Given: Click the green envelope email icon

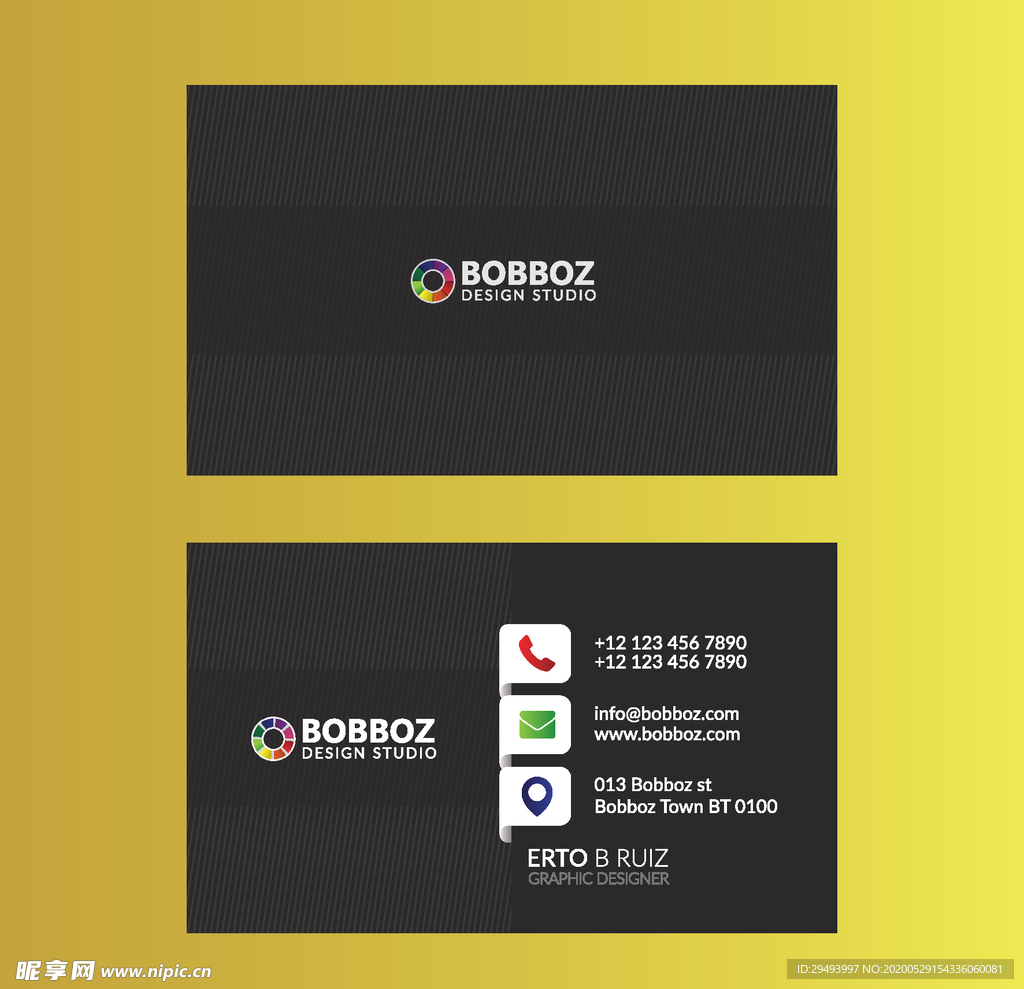Looking at the screenshot, I should [x=536, y=724].
